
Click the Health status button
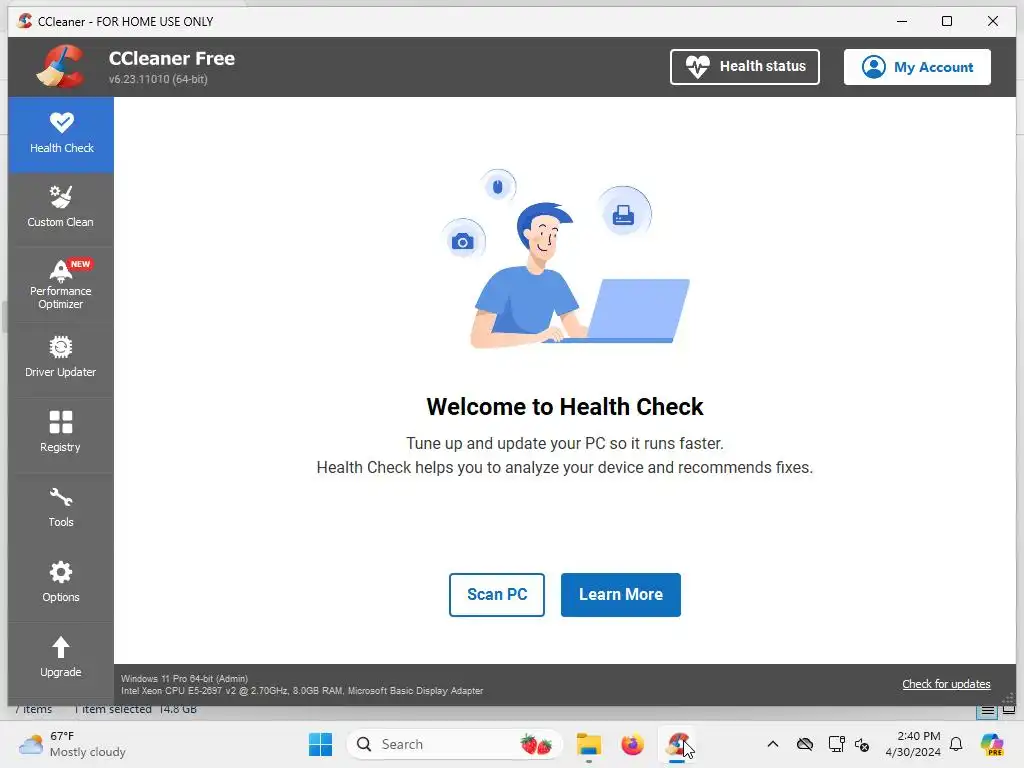pyautogui.click(x=744, y=67)
